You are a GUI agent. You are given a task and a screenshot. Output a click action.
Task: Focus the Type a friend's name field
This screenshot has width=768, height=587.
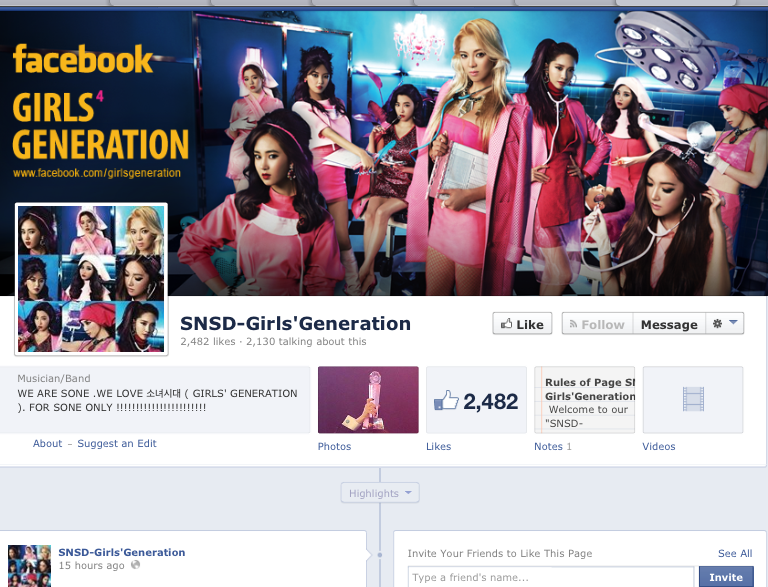coord(551,577)
